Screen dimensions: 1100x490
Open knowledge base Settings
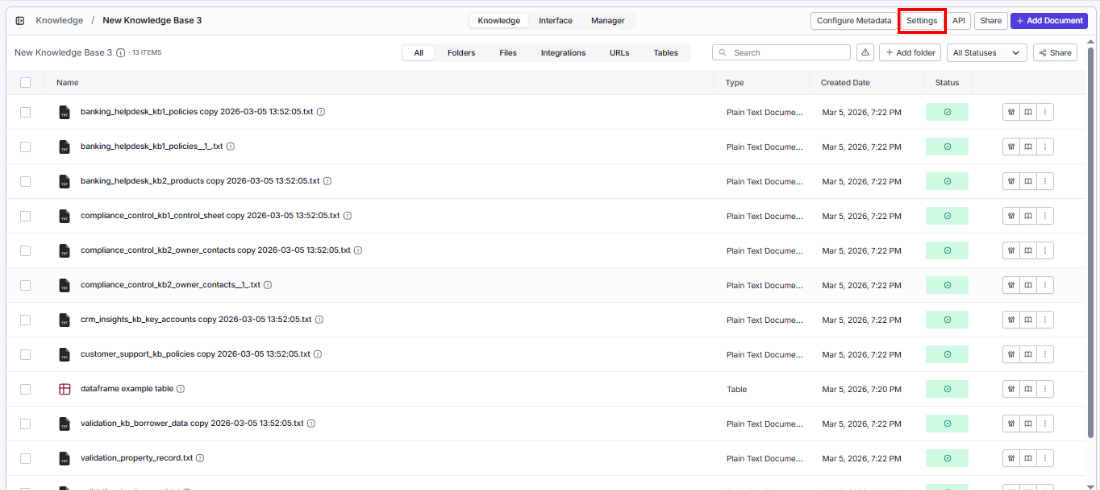point(922,20)
